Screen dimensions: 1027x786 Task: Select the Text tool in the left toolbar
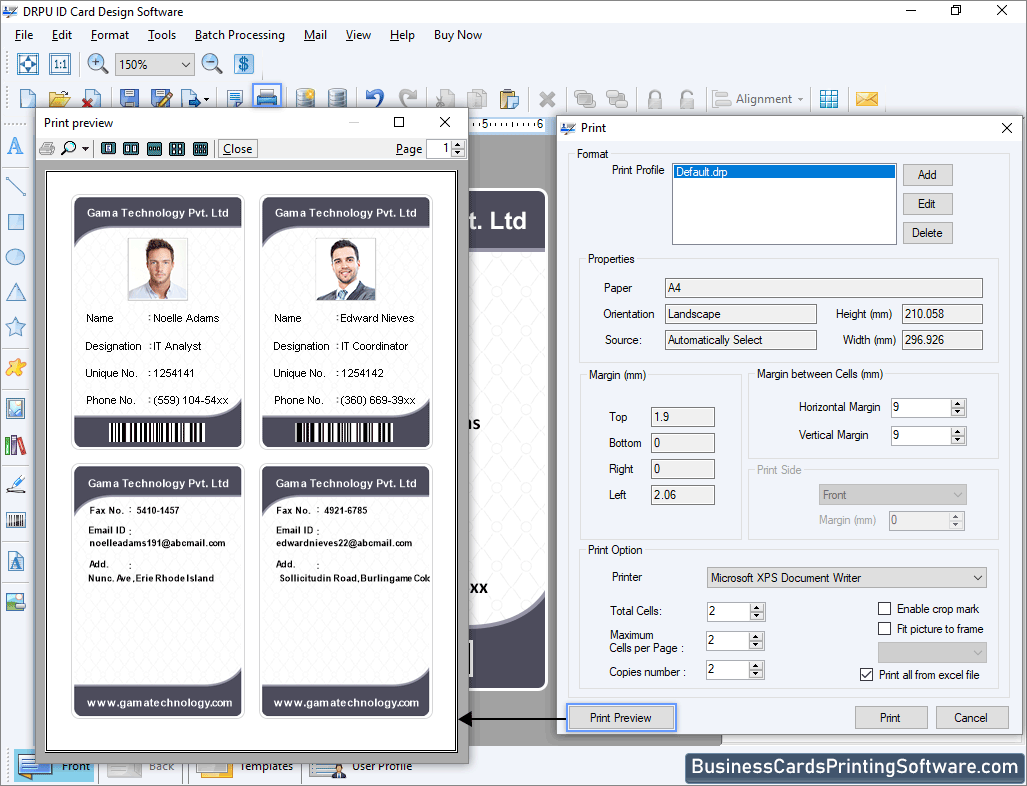(x=15, y=147)
